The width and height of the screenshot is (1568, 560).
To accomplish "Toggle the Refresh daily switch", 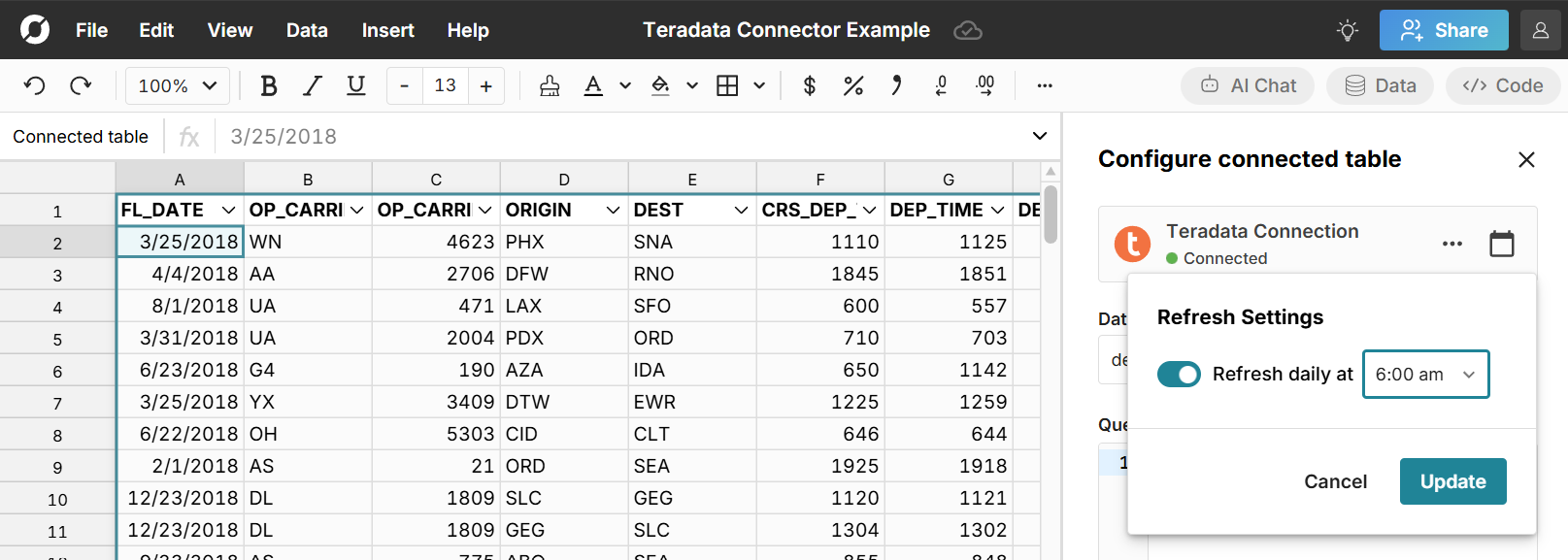I will (1179, 374).
